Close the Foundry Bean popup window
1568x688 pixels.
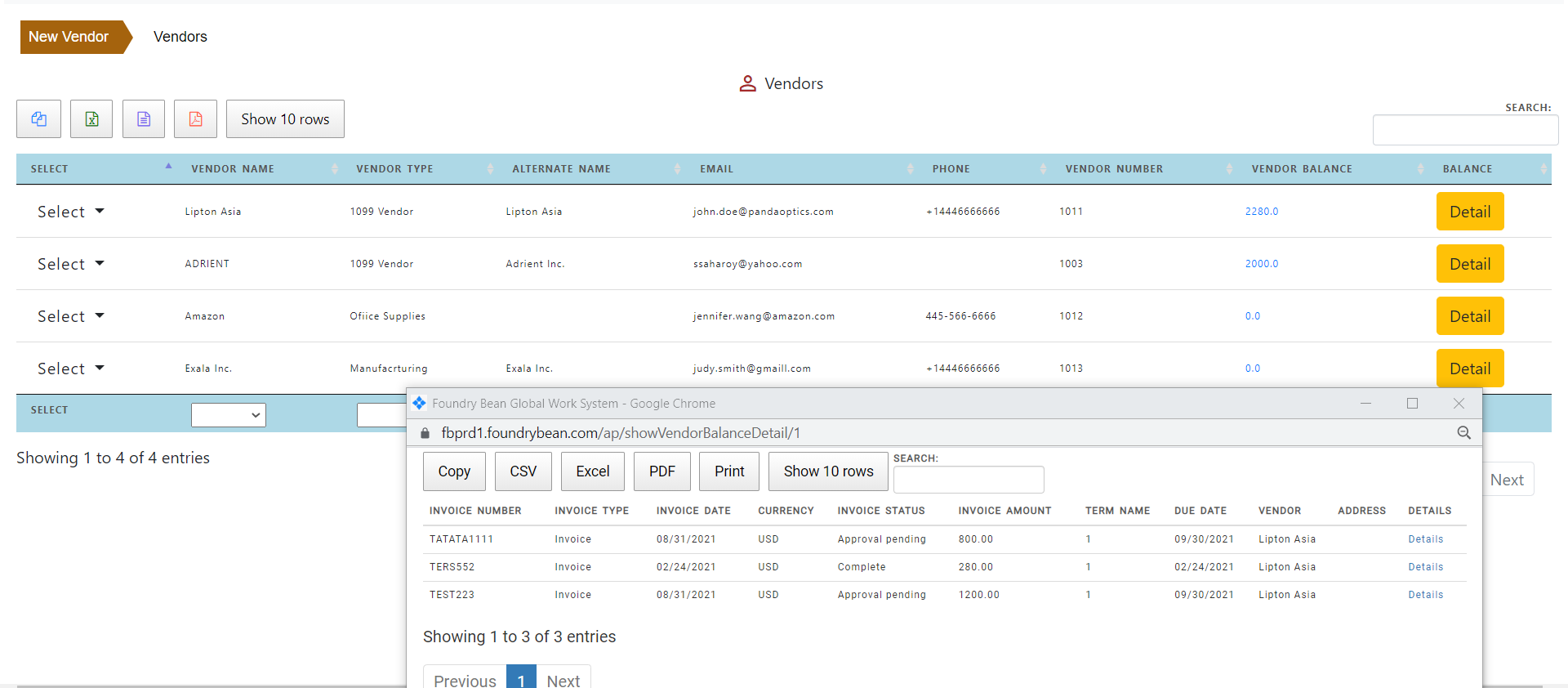click(1459, 404)
